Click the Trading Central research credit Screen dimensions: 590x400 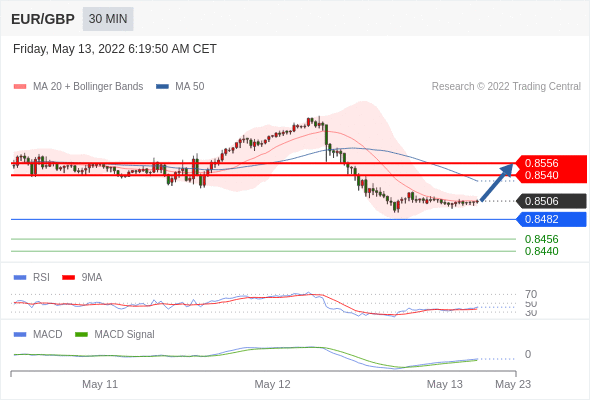506,87
